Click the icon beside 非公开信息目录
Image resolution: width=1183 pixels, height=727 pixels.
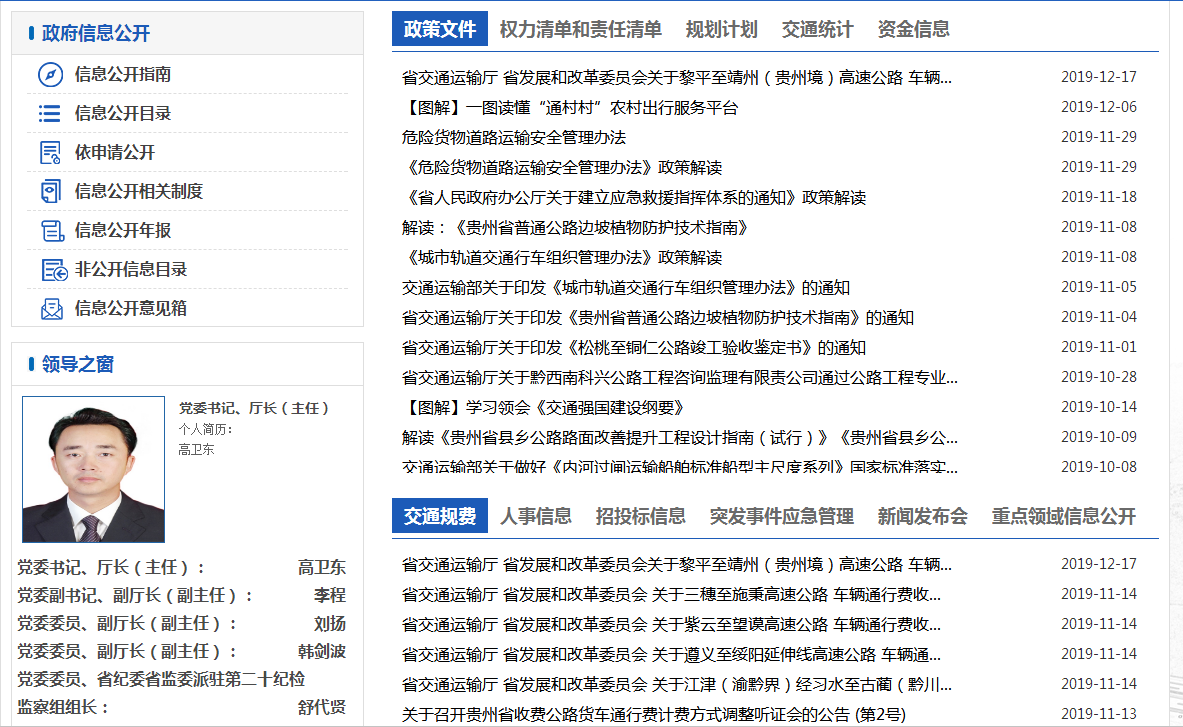pos(52,270)
